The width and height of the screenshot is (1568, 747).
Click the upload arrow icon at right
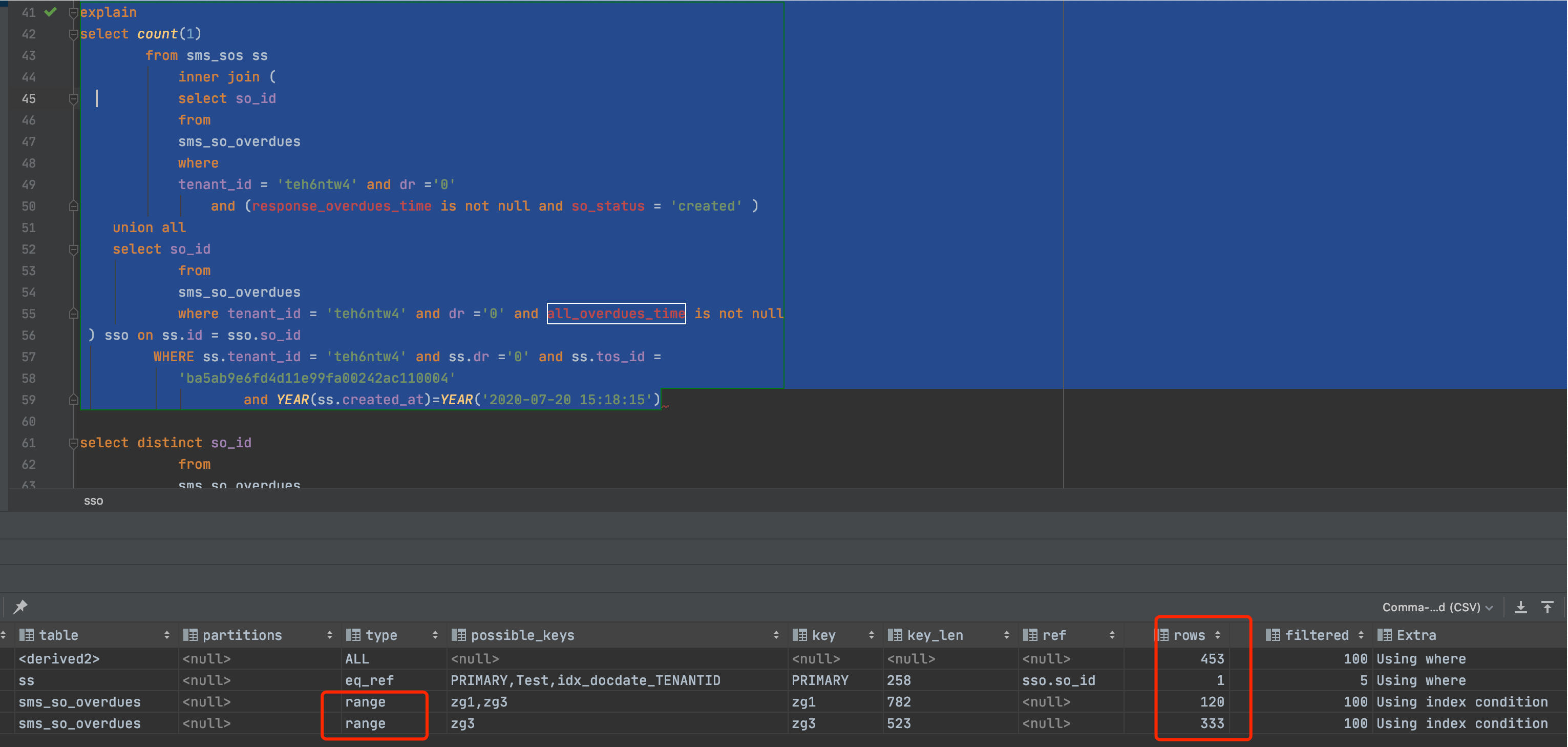click(1548, 607)
